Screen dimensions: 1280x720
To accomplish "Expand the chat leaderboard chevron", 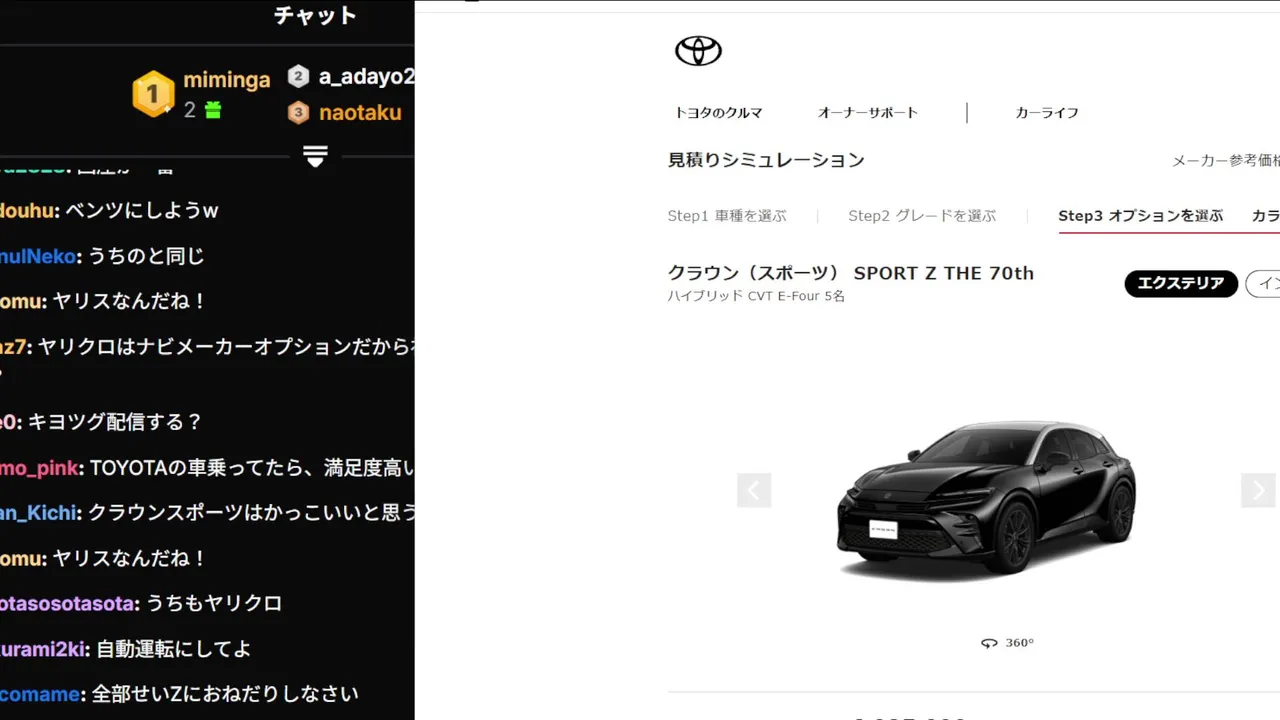I will [315, 156].
